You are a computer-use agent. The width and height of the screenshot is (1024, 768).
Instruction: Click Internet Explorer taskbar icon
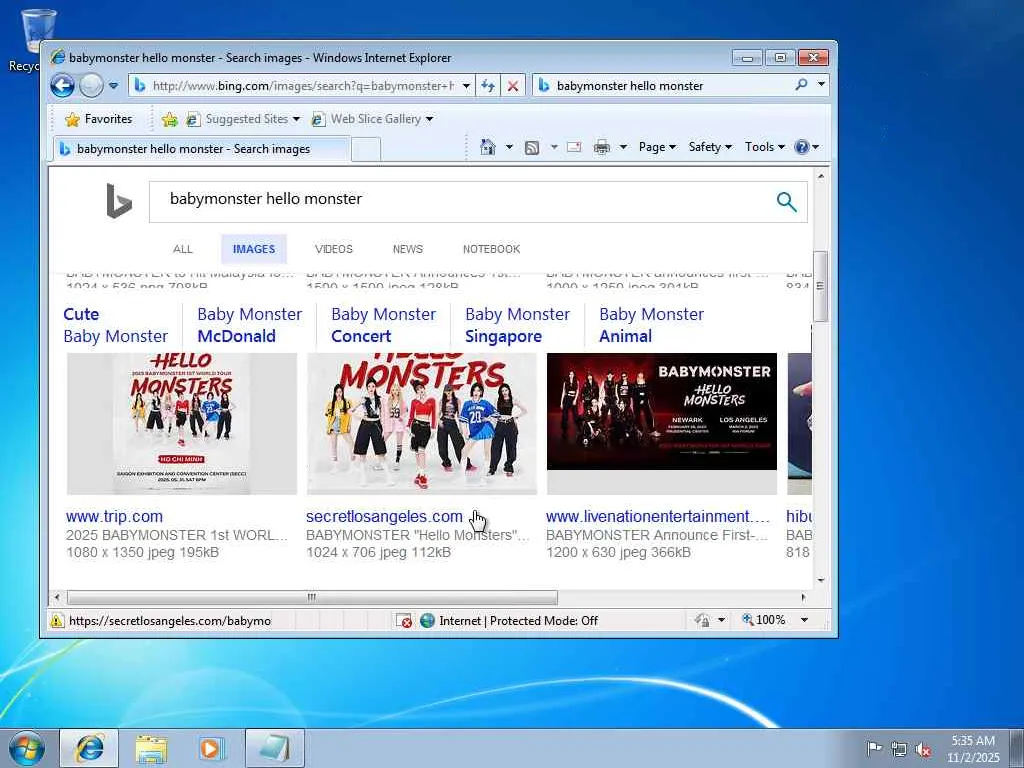point(89,748)
